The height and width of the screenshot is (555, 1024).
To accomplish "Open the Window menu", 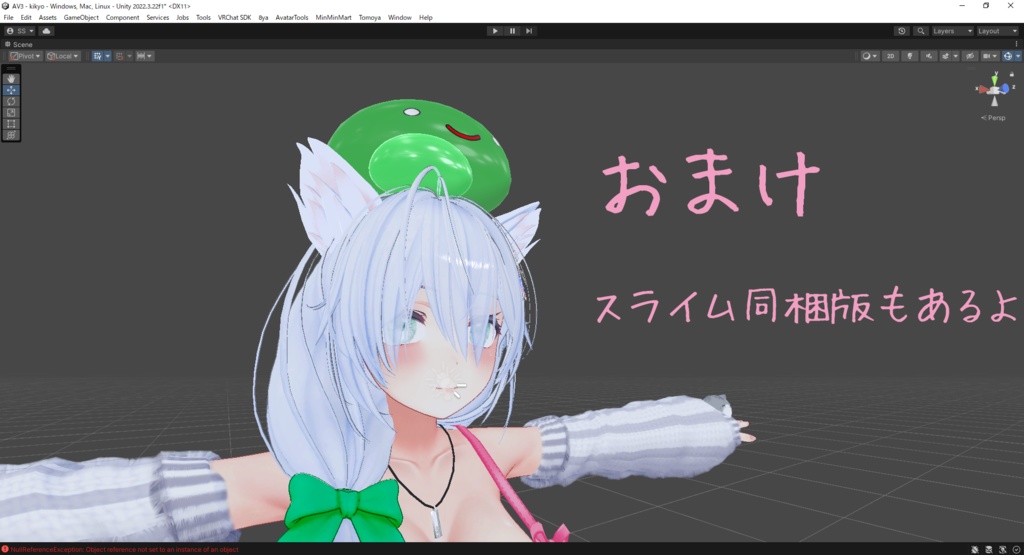I will (x=400, y=18).
